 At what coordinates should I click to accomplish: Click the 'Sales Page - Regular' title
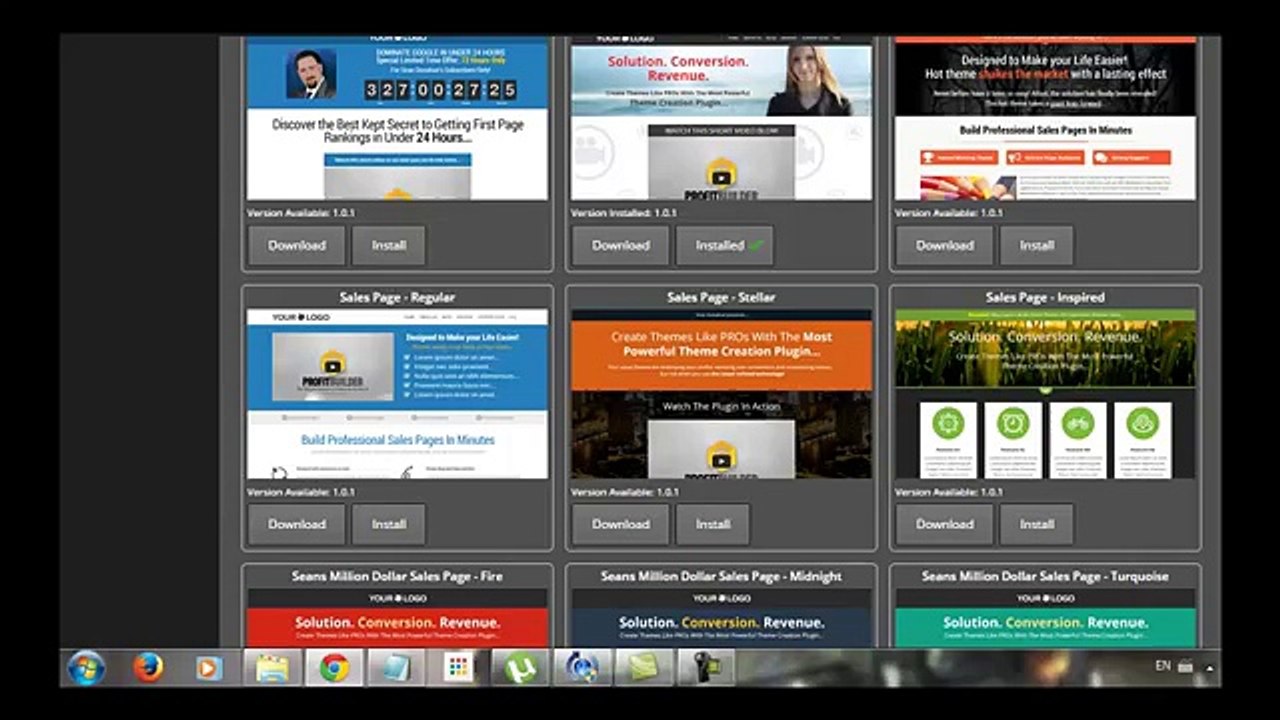pos(397,297)
